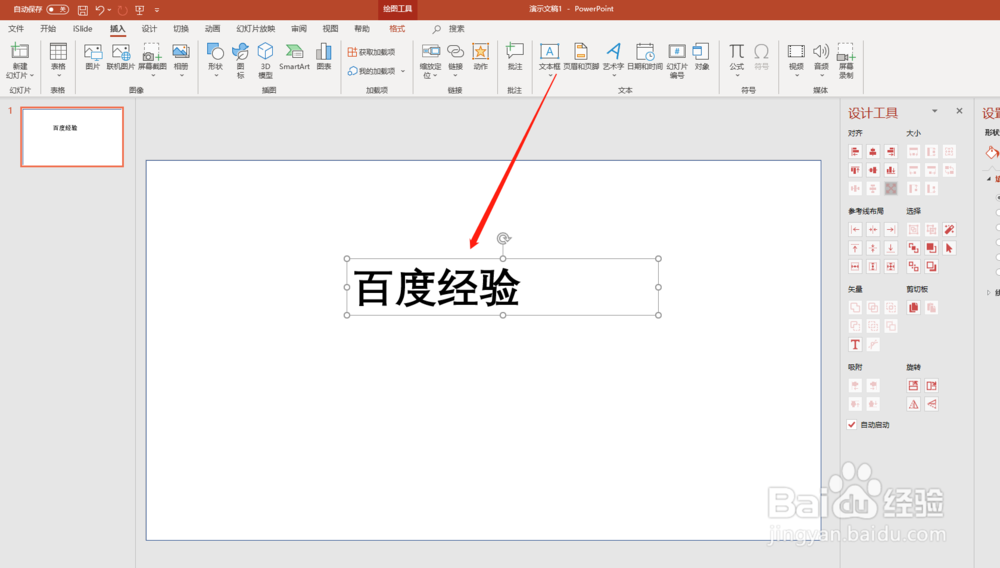
Task: Insert a 3D模型 (3D Model)
Action: pos(265,60)
